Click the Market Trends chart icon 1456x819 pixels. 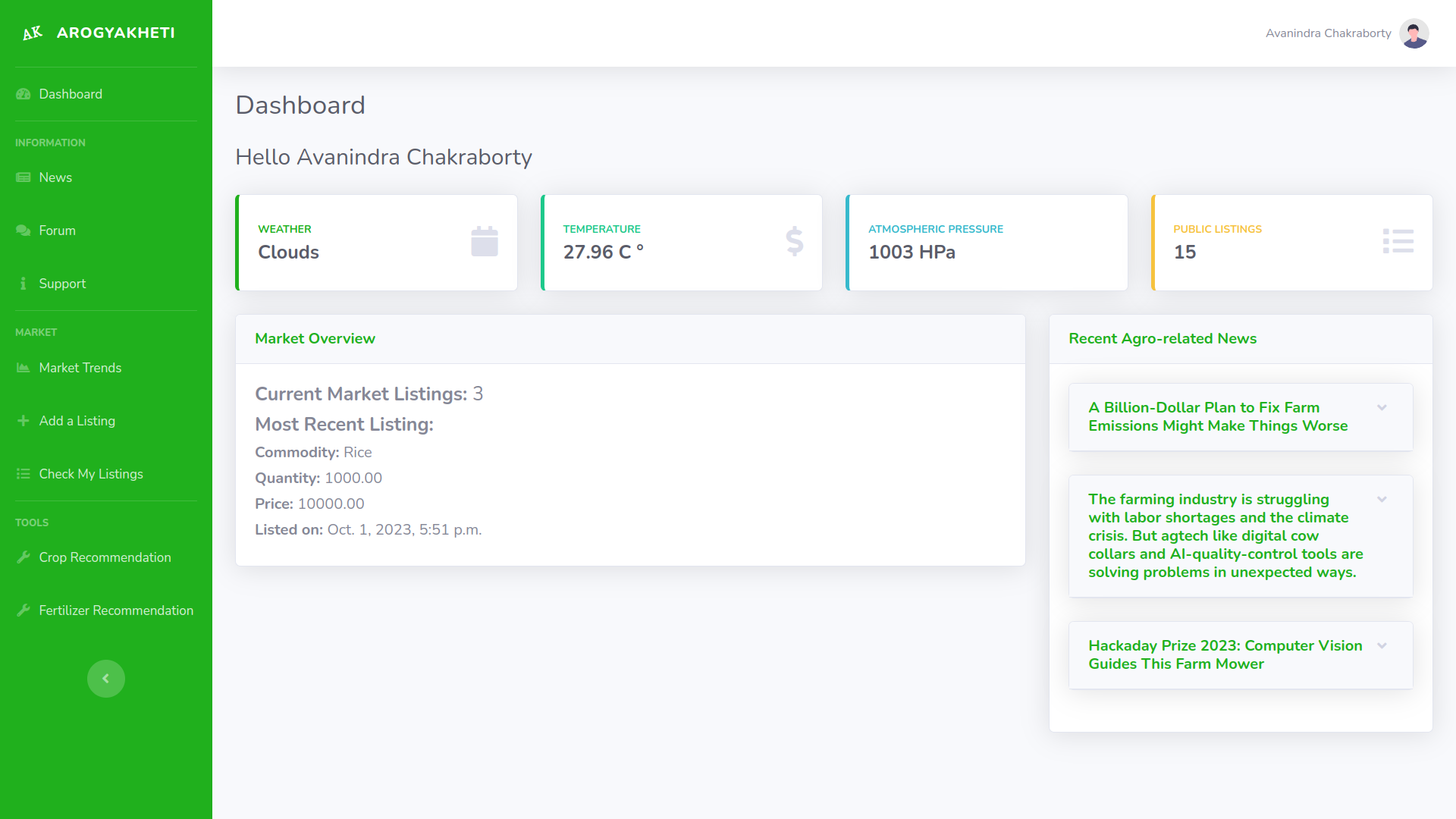(x=24, y=368)
